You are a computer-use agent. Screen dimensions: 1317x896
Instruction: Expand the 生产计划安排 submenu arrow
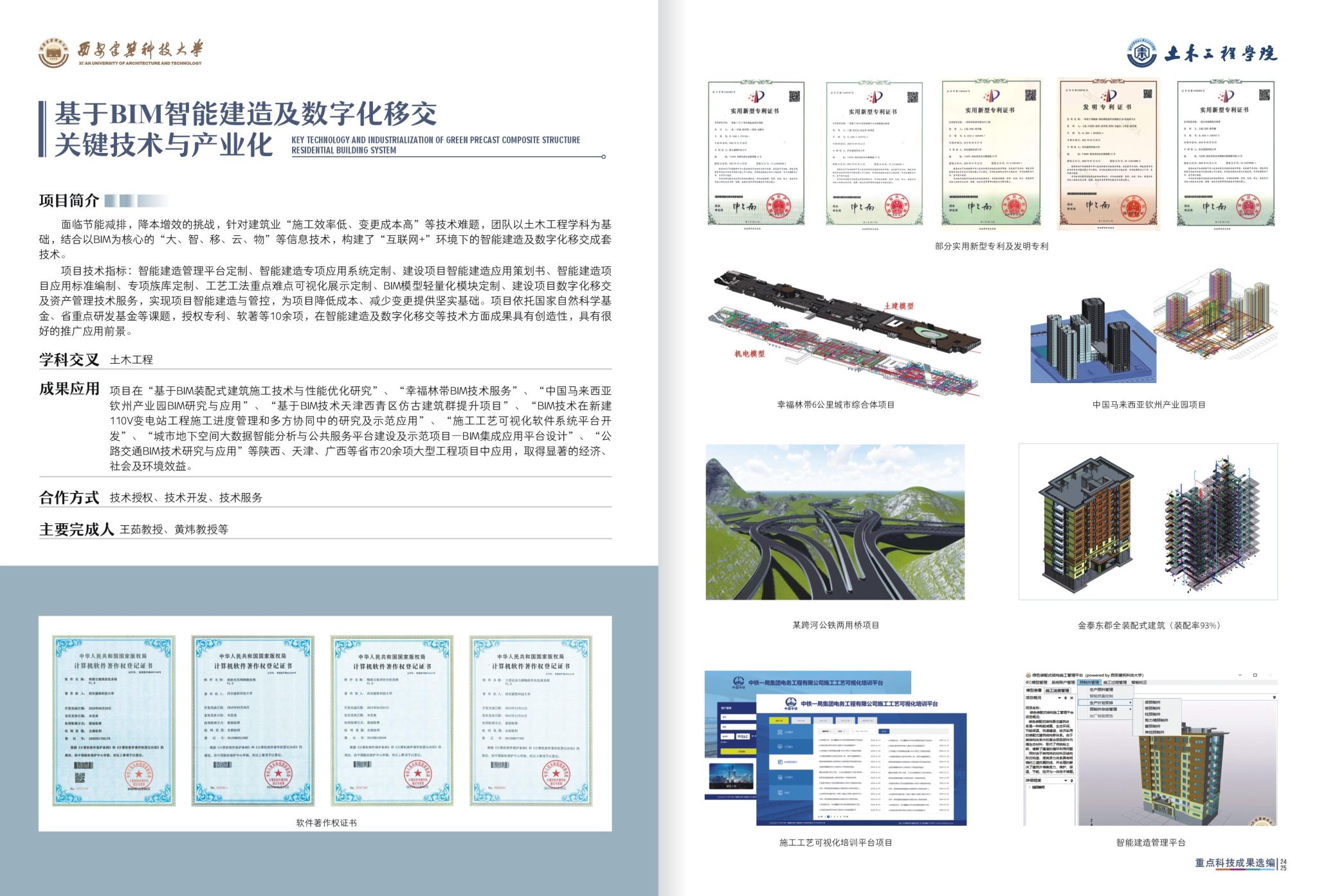[x=1130, y=703]
